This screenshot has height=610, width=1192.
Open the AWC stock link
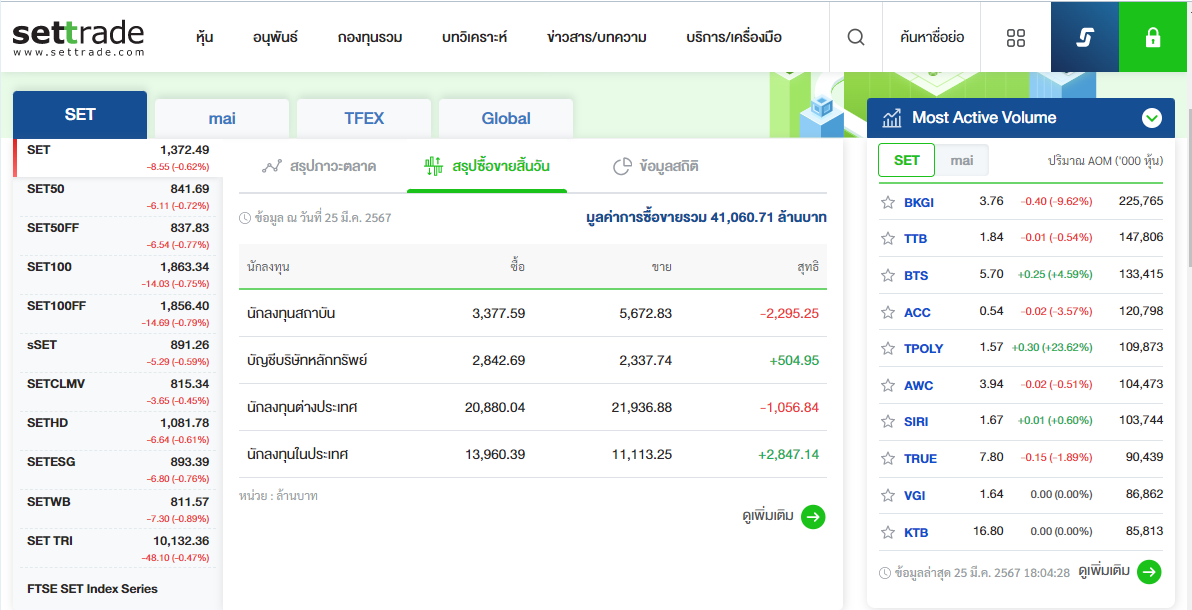[x=918, y=386]
